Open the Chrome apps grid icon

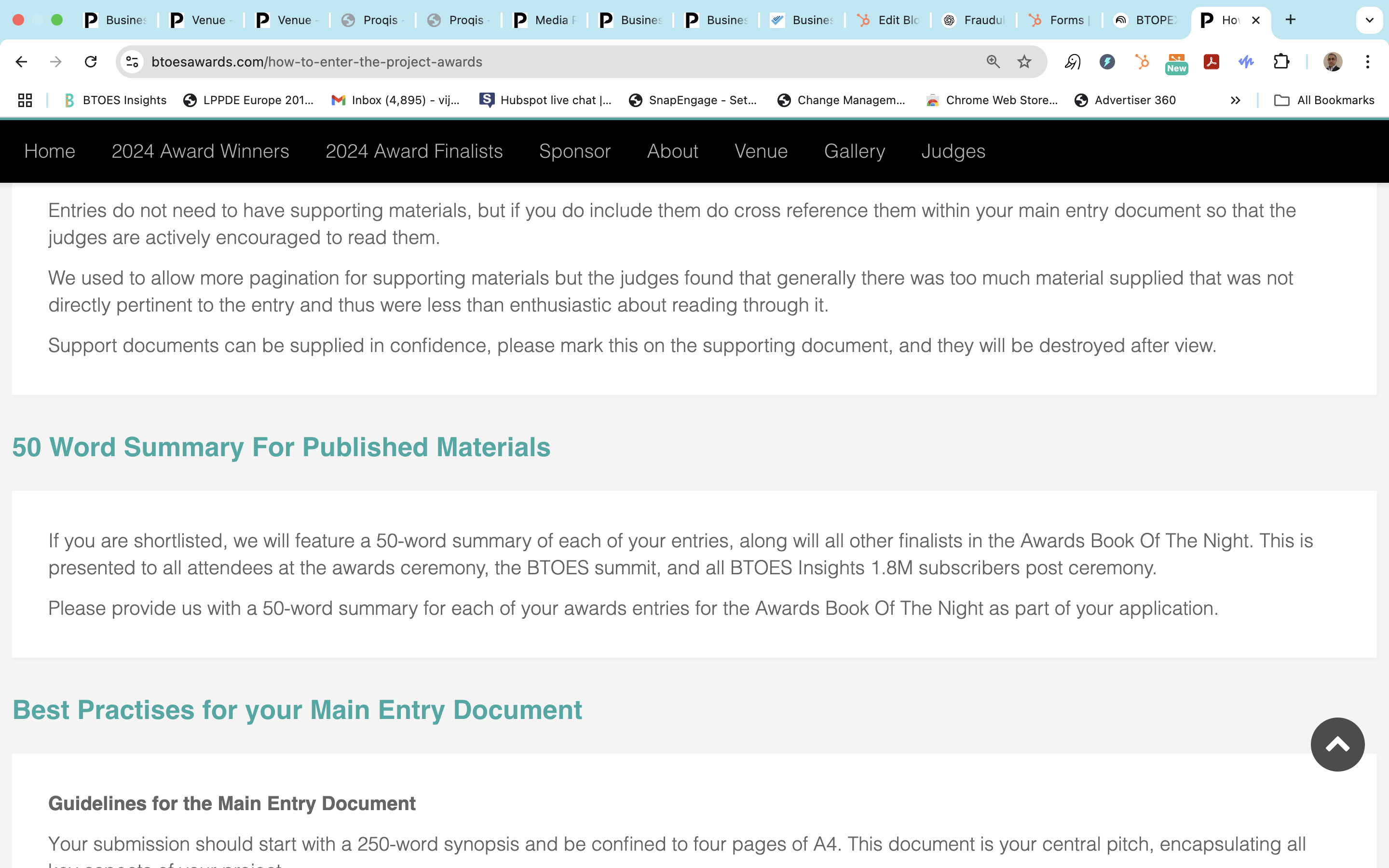tap(25, 100)
